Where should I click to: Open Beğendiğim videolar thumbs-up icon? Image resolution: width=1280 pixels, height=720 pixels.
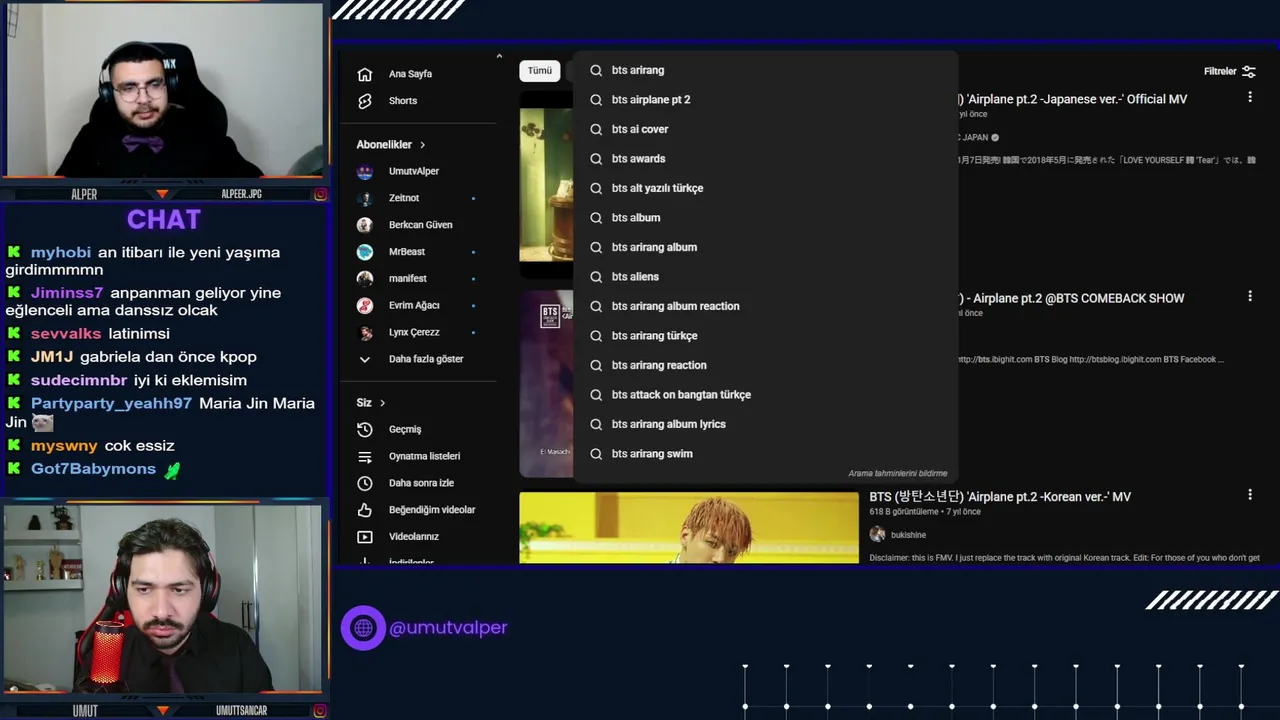[x=365, y=510]
